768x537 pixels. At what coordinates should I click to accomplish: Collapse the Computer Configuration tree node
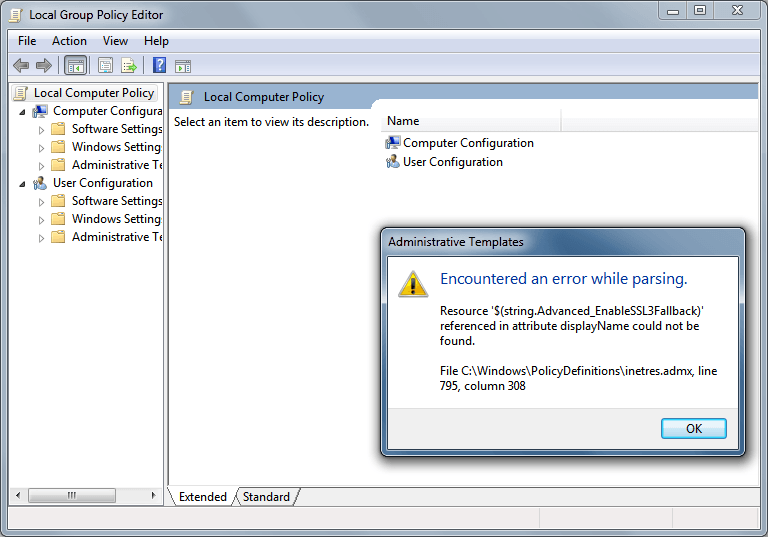[22, 112]
